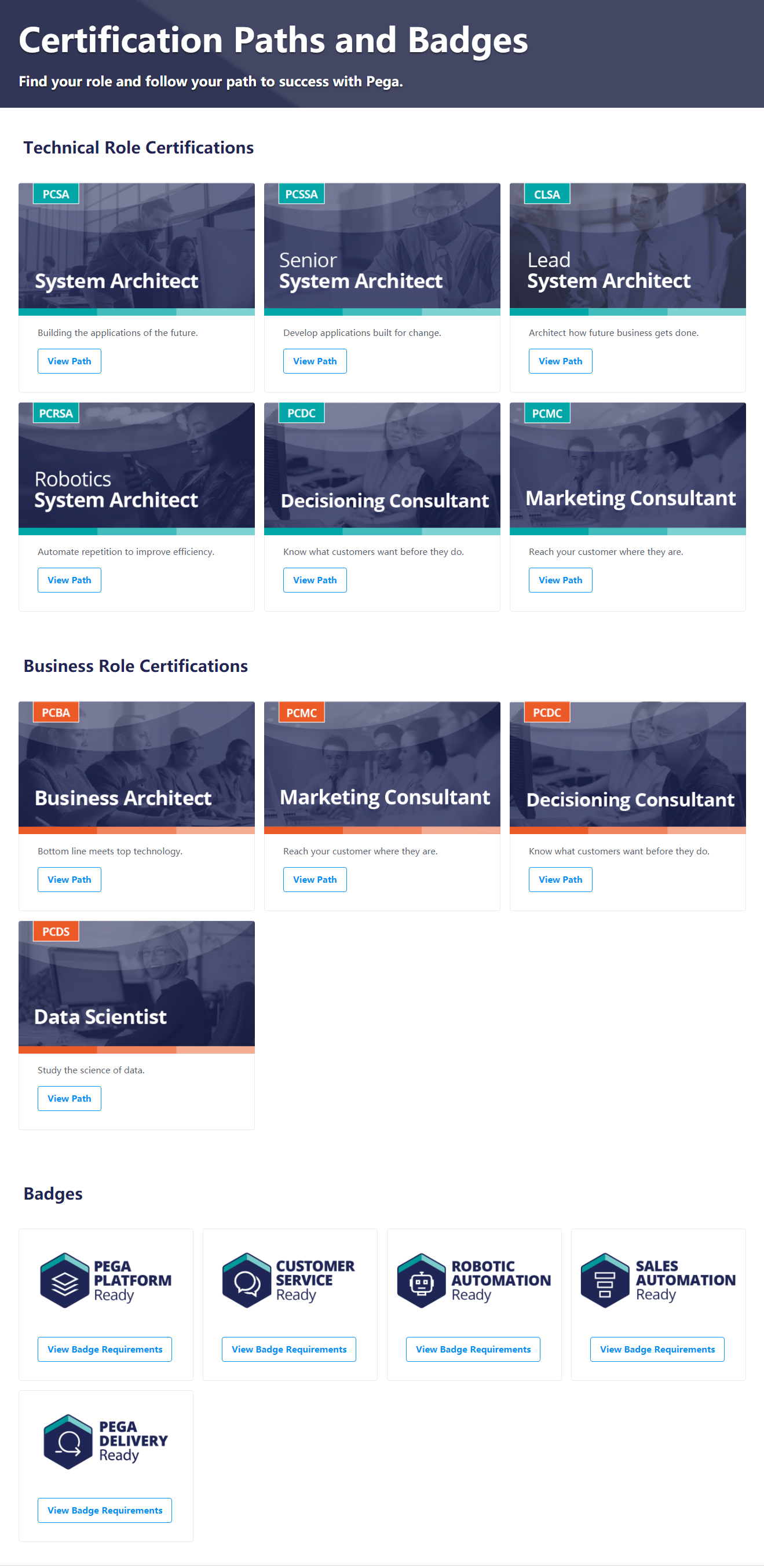Open the Robotics System Architect card image
The image size is (764, 1568).
136,469
